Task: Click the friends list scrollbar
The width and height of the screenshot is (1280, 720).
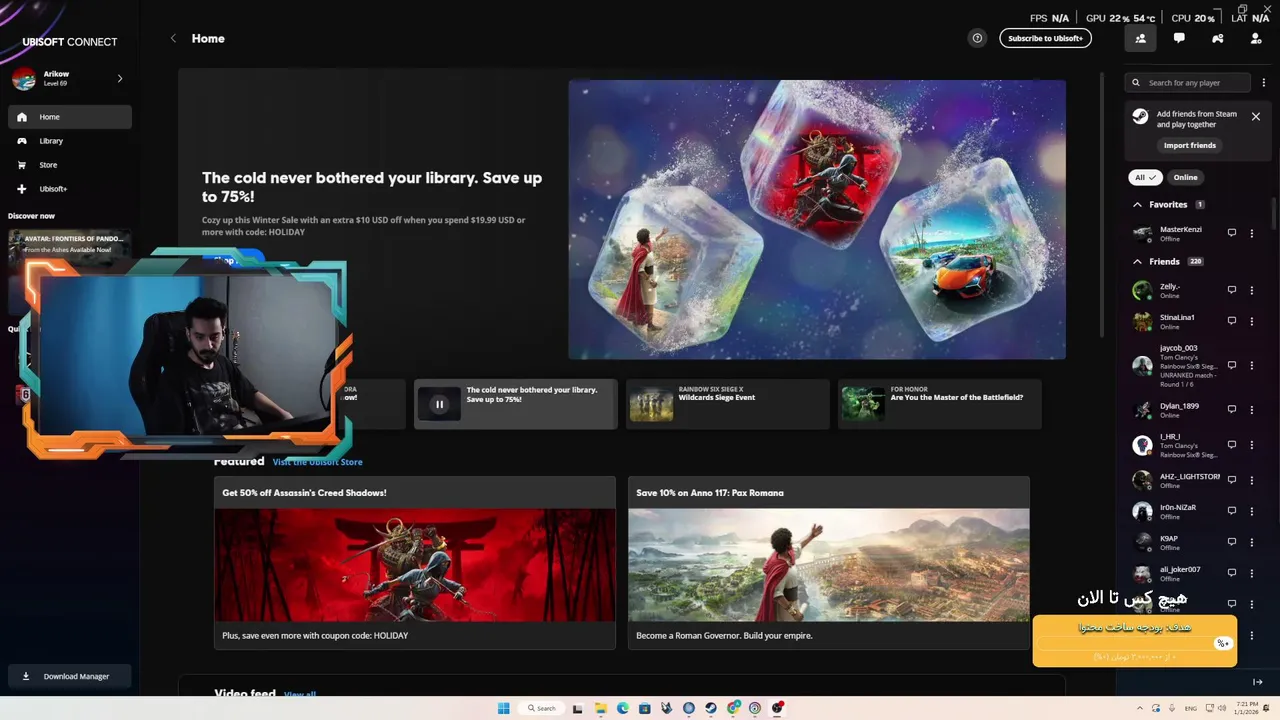Action: 1274,212
